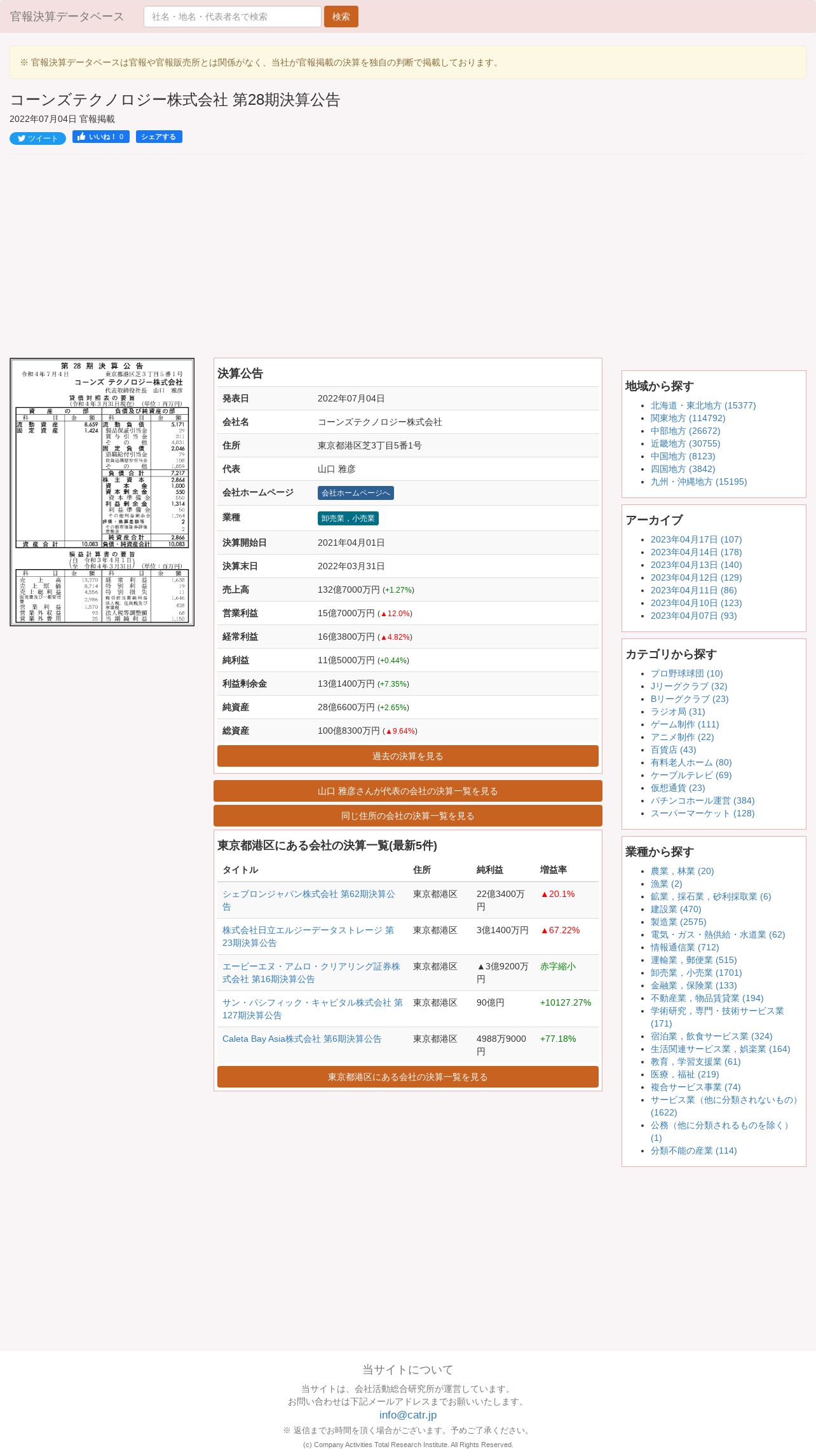Select the 卸売業，小売業 industry tag
The width and height of the screenshot is (816, 1456).
point(348,518)
